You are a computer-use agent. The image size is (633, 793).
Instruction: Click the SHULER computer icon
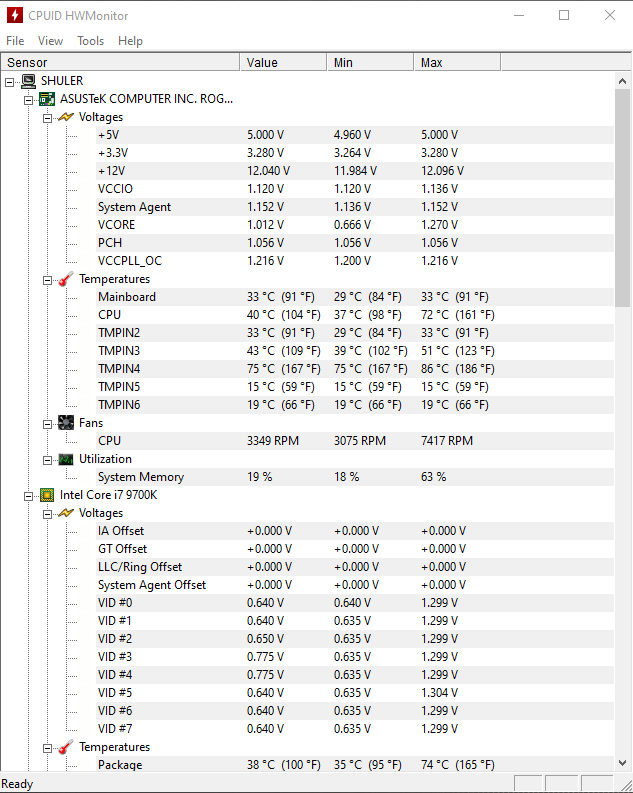pyautogui.click(x=29, y=81)
